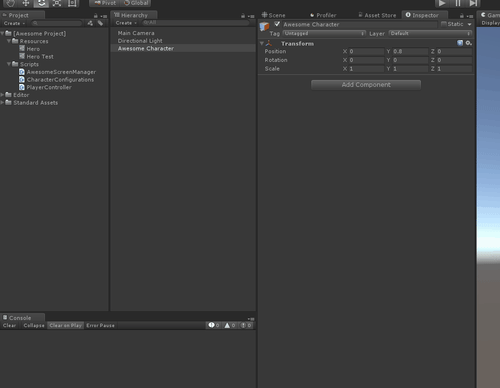Start Play mode with the Play button

tap(442, 3)
